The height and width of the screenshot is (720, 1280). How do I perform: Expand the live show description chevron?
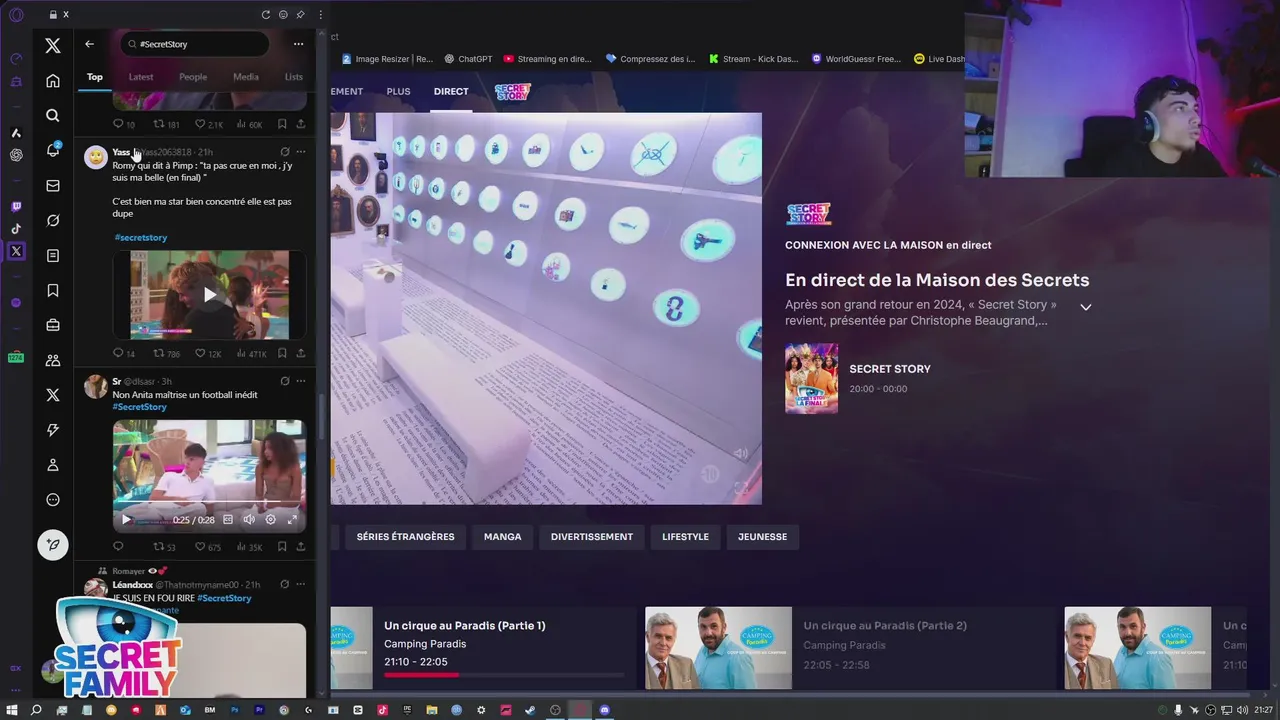(1085, 307)
